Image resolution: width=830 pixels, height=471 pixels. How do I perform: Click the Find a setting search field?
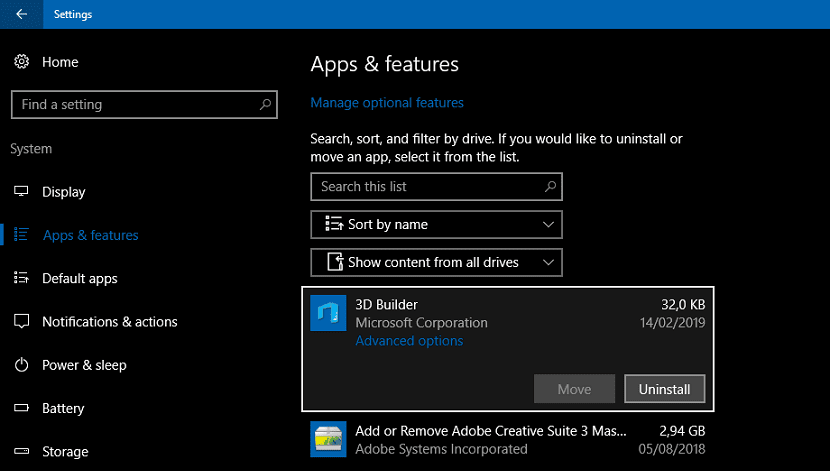click(x=144, y=104)
